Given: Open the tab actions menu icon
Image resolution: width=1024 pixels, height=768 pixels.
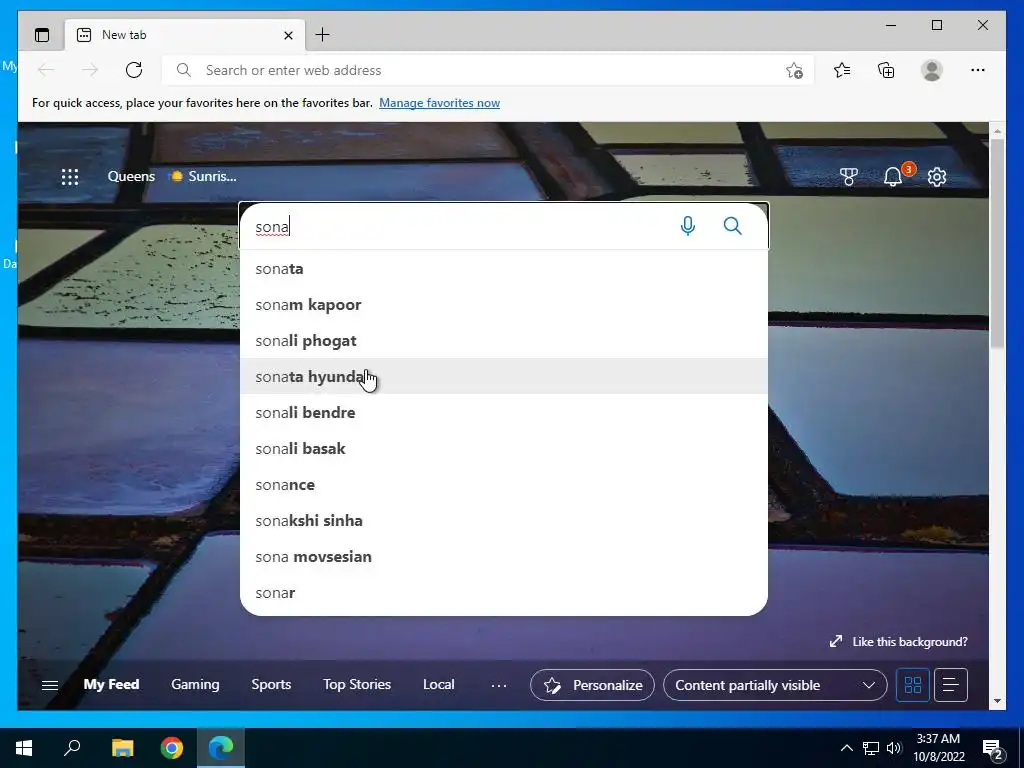Looking at the screenshot, I should 42,35.
